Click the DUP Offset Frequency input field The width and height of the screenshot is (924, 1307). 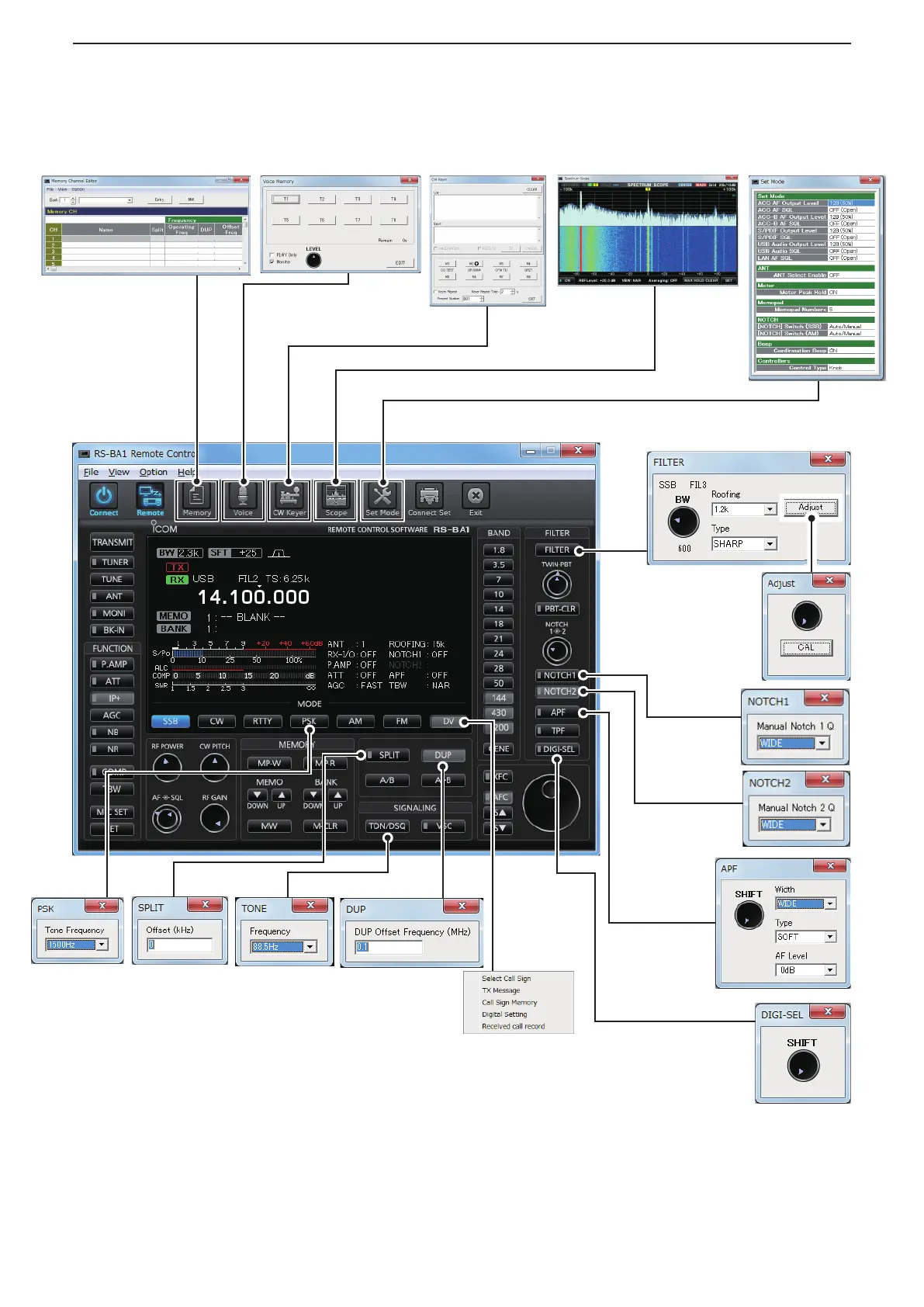tap(389, 947)
